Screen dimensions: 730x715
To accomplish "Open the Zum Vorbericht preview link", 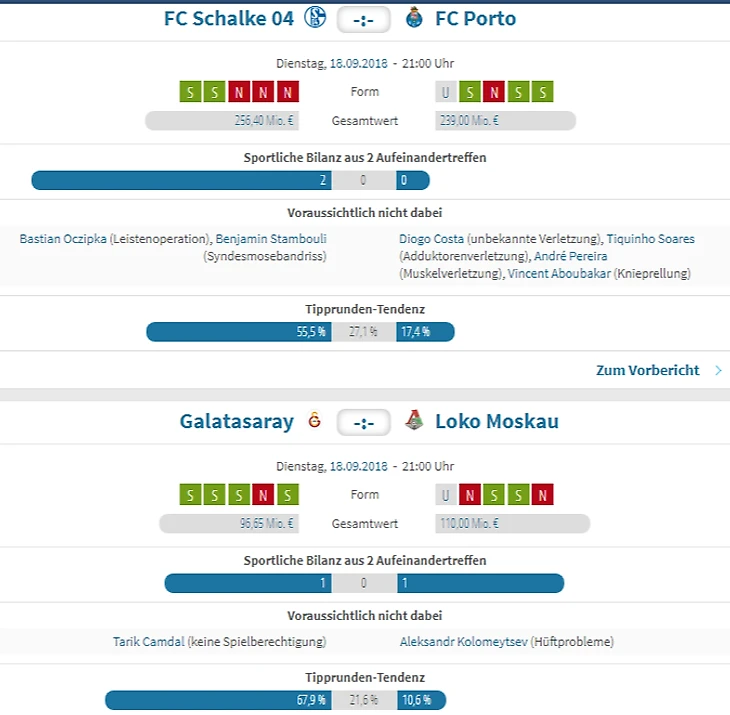I will point(647,370).
